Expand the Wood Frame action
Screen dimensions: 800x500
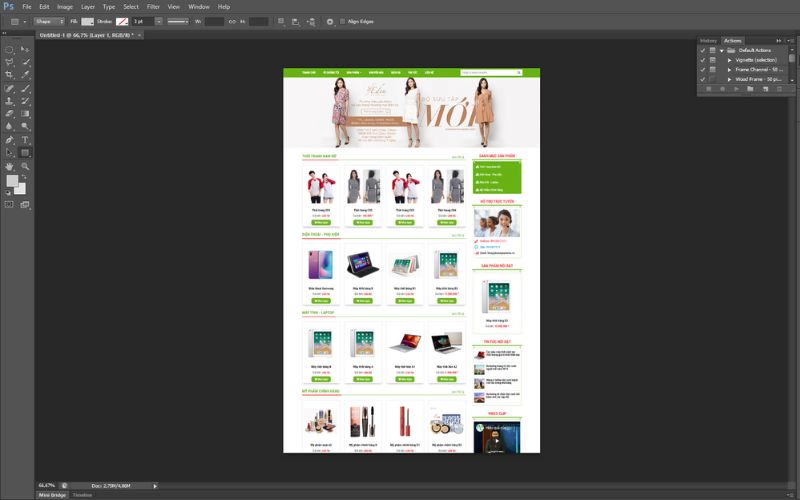point(729,79)
